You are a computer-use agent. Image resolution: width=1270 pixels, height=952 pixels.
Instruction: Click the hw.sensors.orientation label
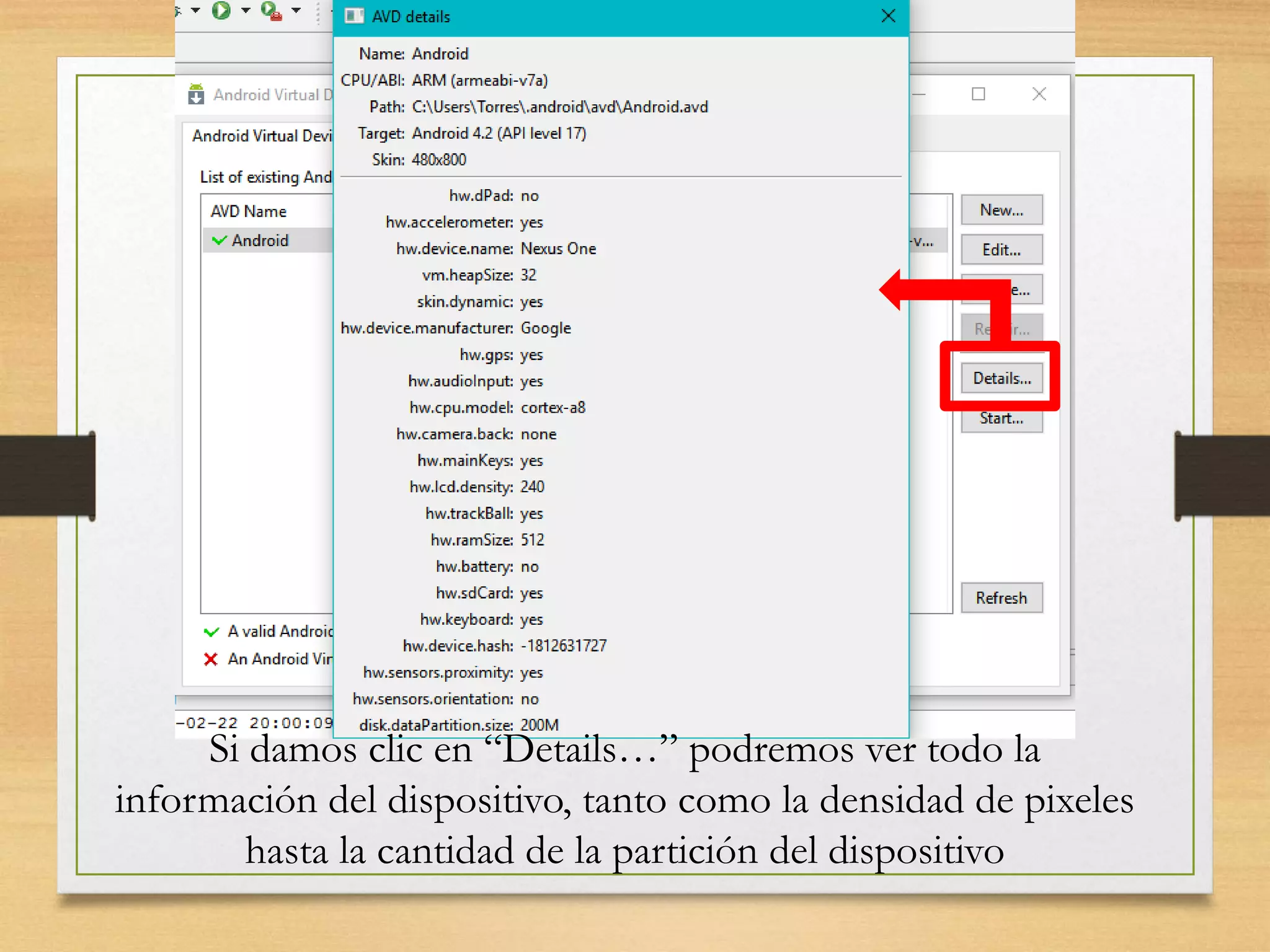click(433, 699)
